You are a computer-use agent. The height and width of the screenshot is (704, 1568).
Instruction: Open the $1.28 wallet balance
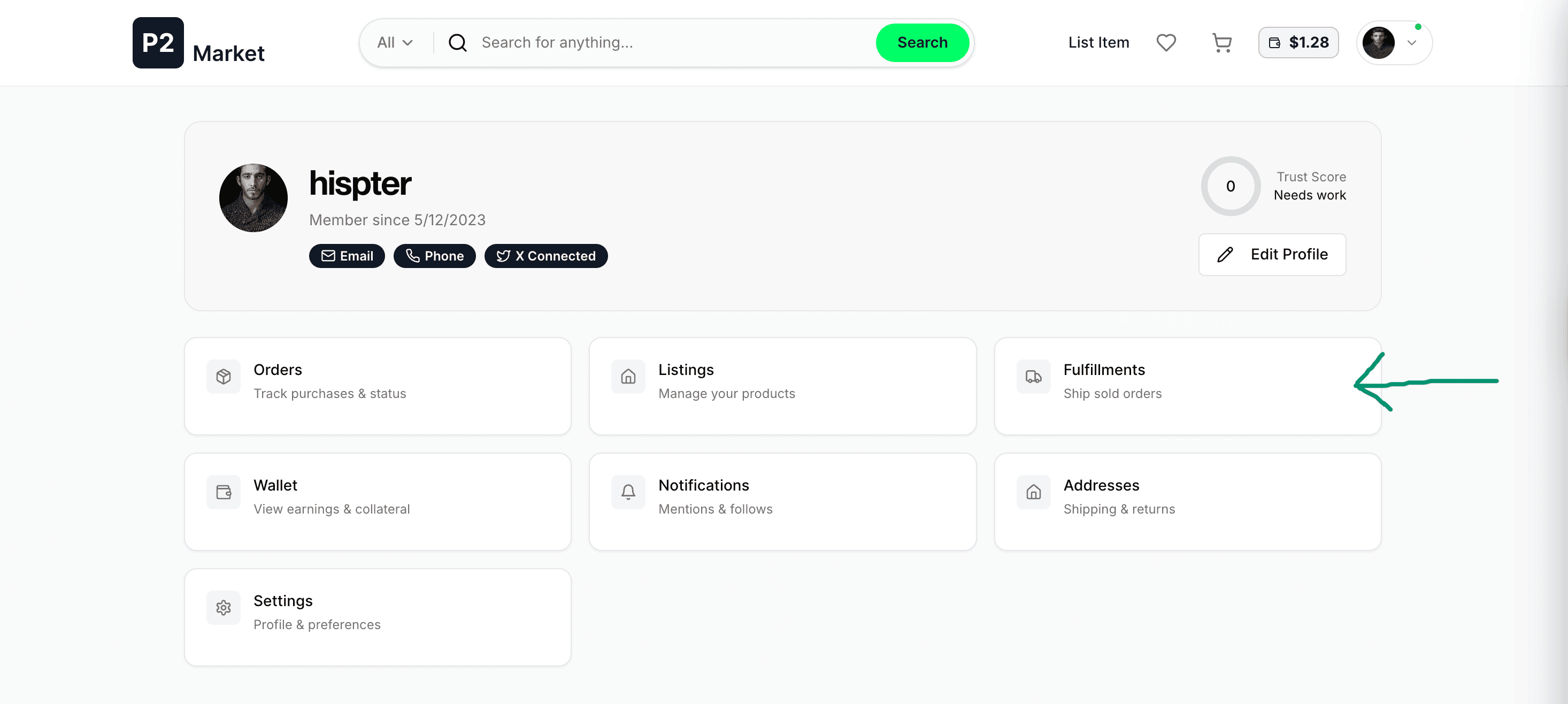tap(1298, 43)
